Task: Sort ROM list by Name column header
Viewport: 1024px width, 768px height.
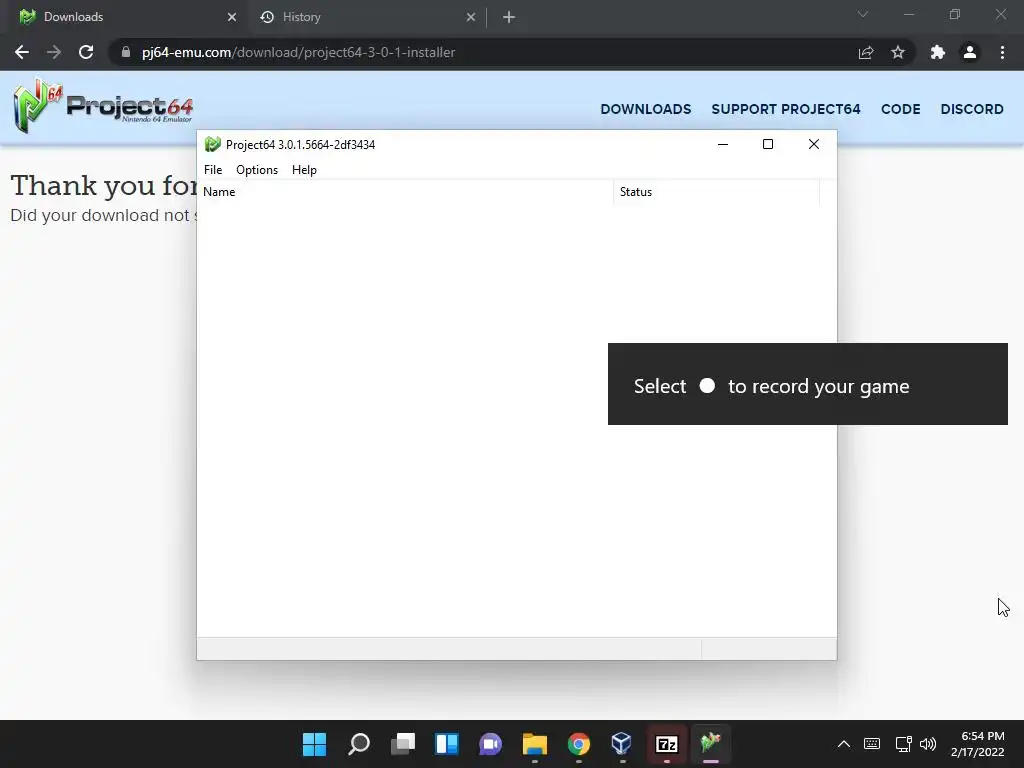Action: (405, 192)
